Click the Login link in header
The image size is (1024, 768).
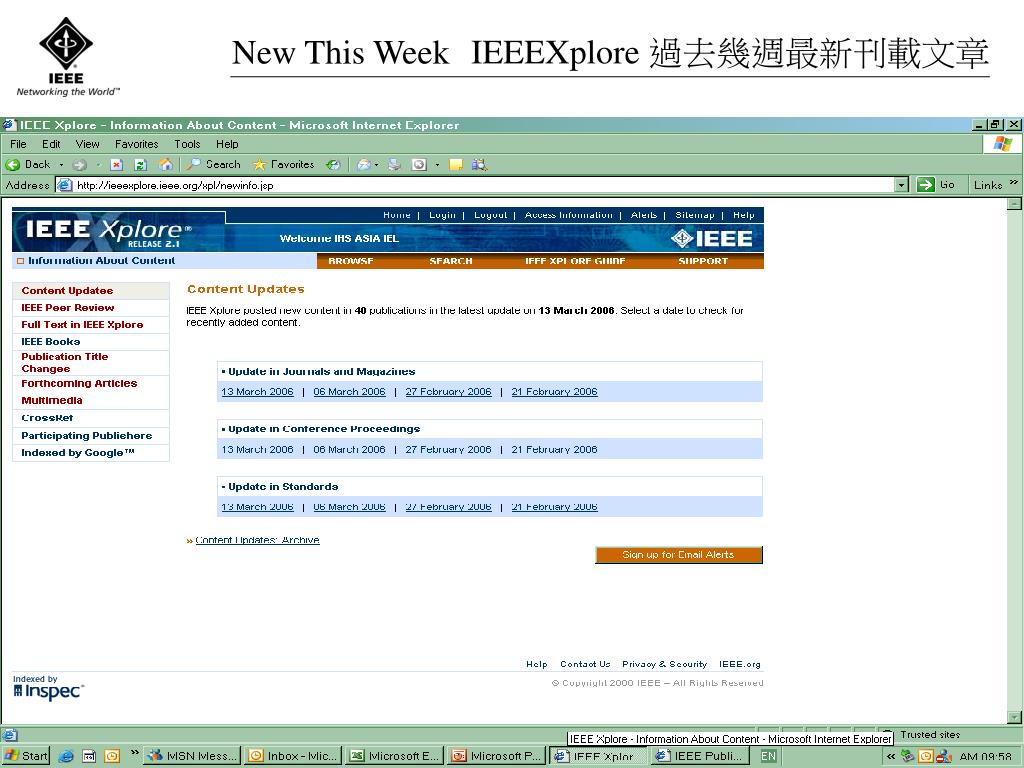(x=442, y=215)
